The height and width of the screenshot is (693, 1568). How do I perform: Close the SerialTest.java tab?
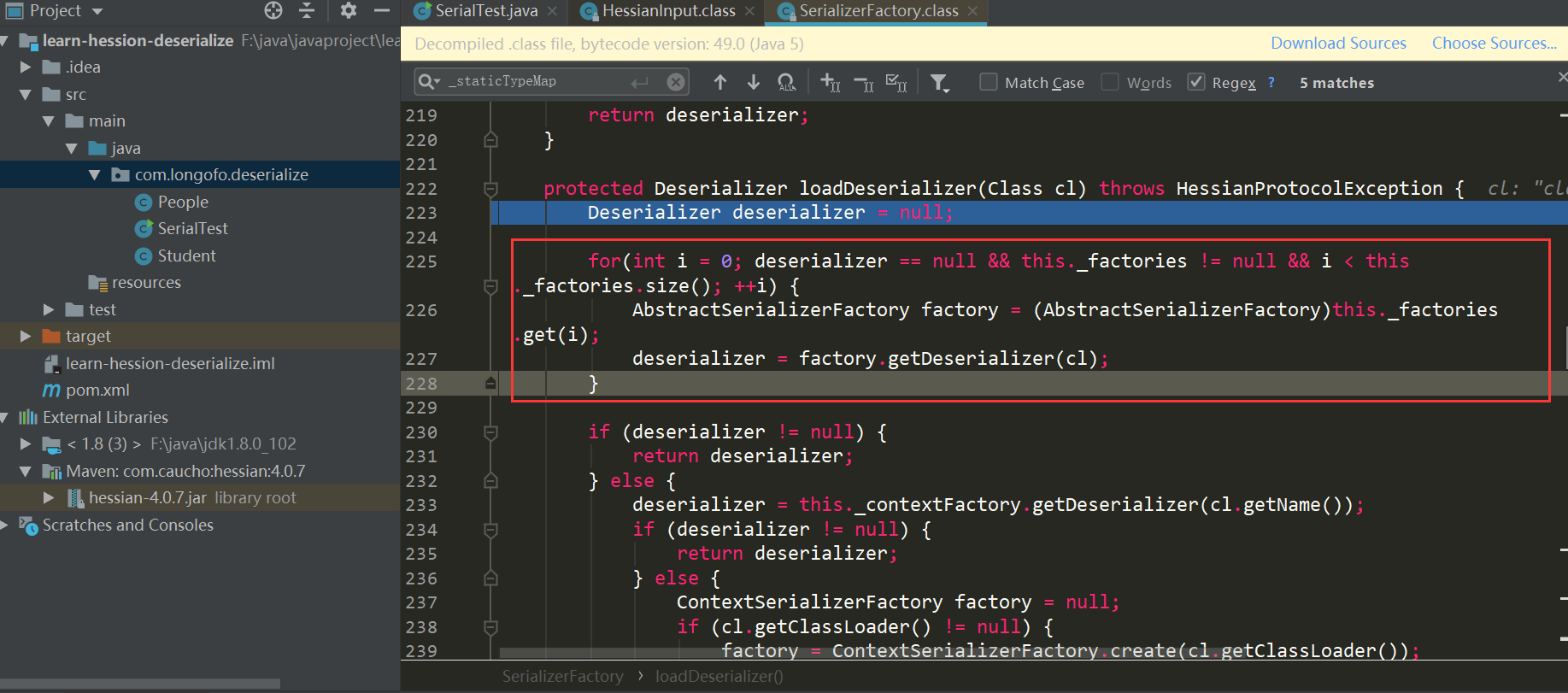553,11
